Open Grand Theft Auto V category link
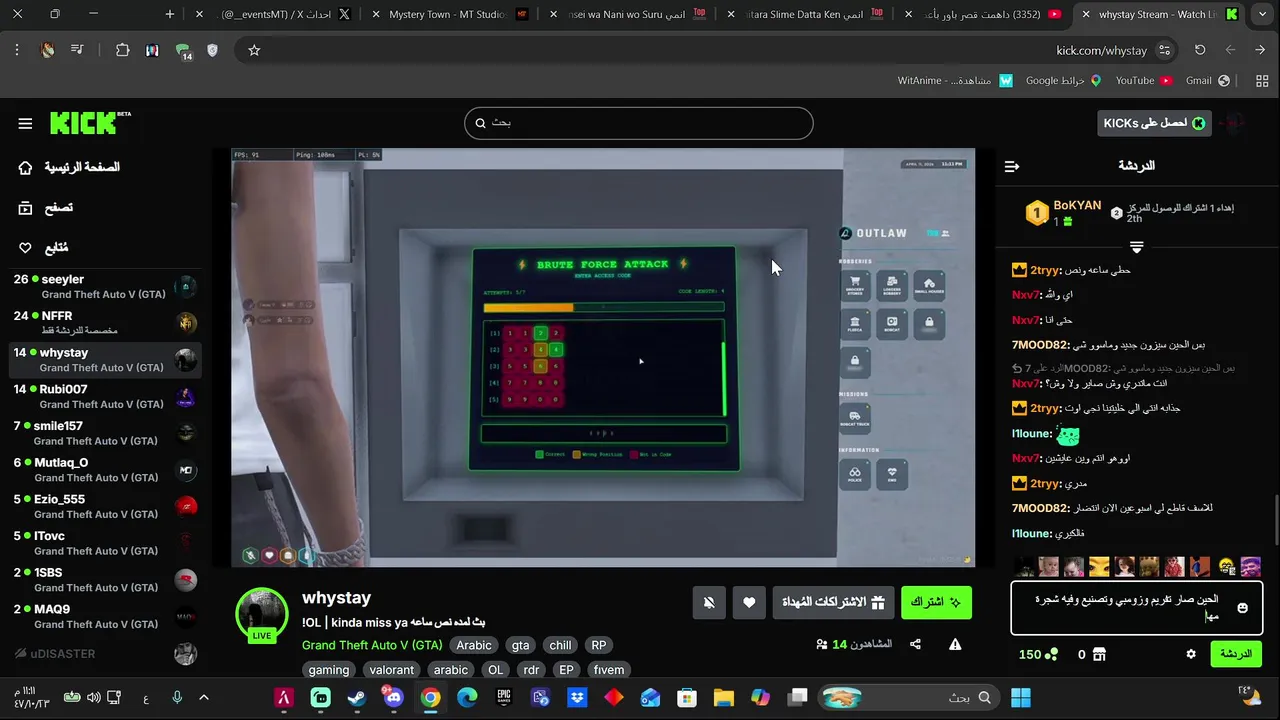Screen dimensions: 1280x720 372,645
